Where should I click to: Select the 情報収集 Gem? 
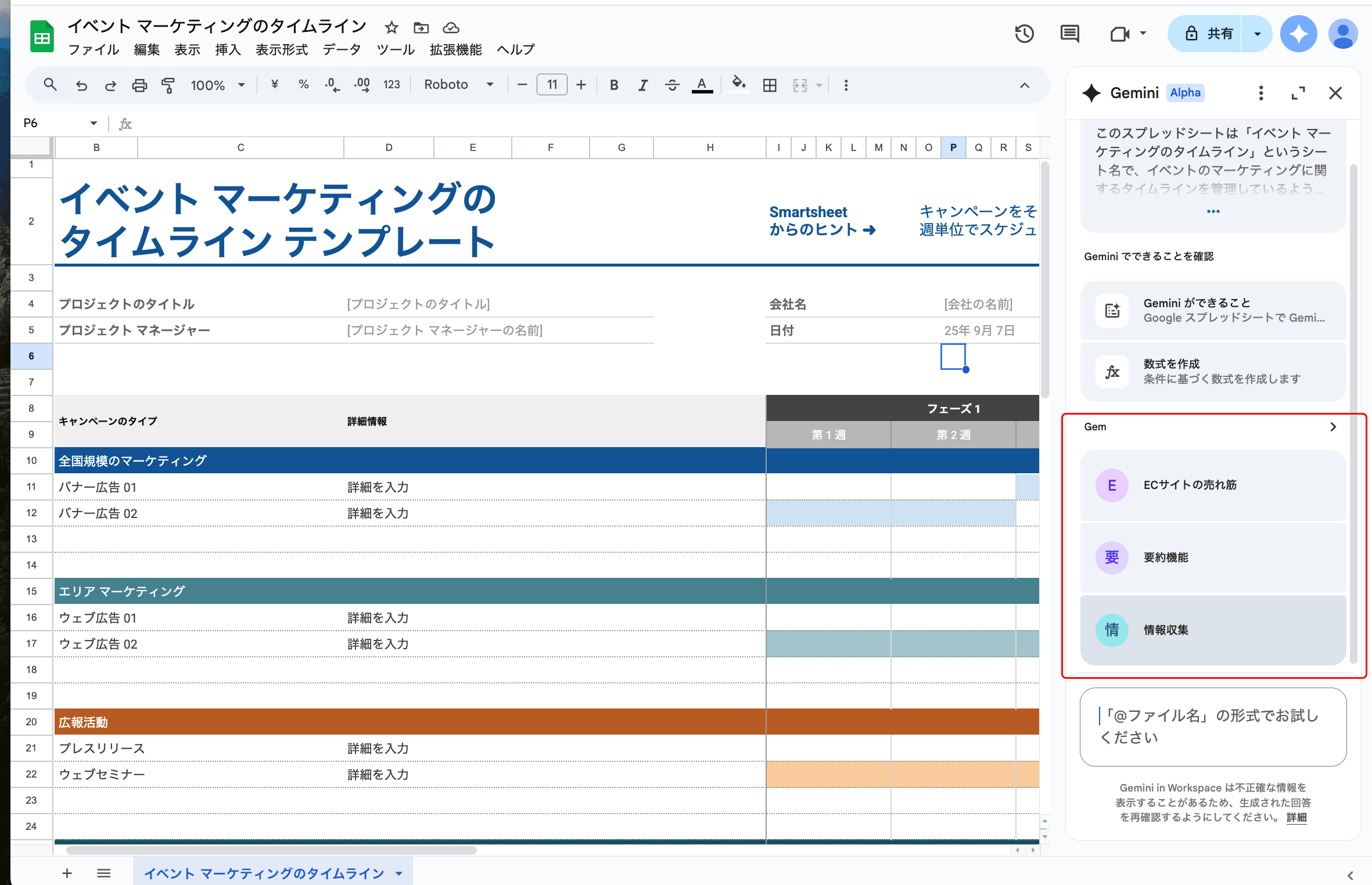click(1213, 630)
